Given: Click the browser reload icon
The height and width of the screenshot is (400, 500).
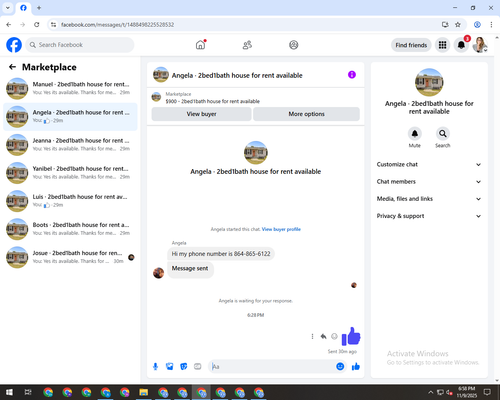Looking at the screenshot, I should tap(37, 25).
